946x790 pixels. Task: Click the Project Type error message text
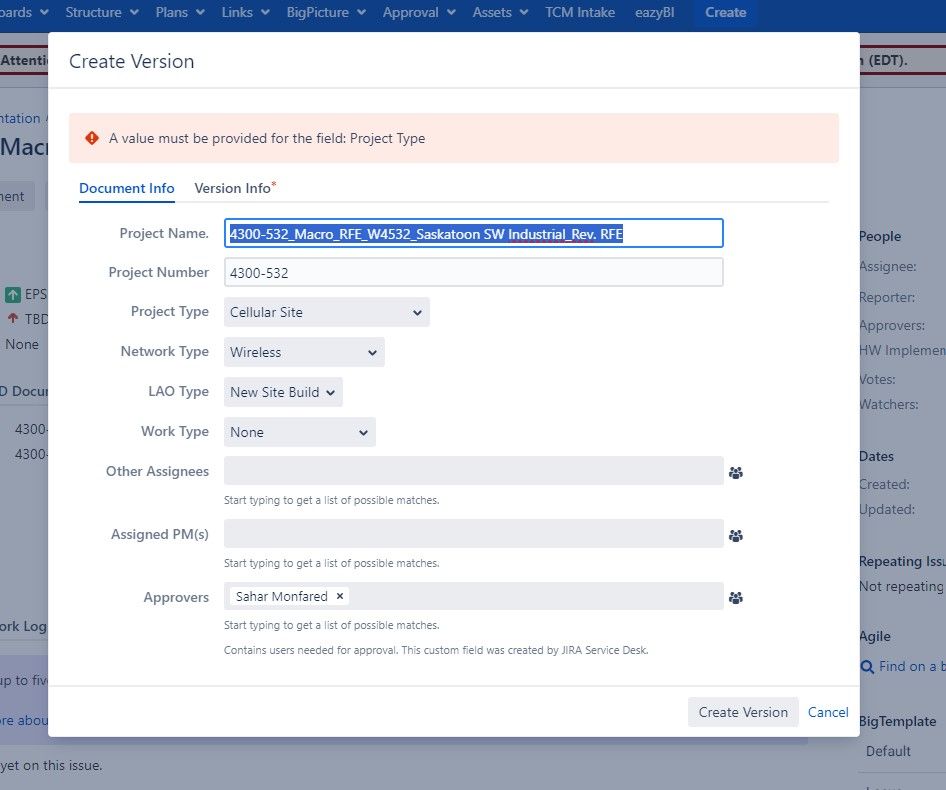[x=267, y=138]
